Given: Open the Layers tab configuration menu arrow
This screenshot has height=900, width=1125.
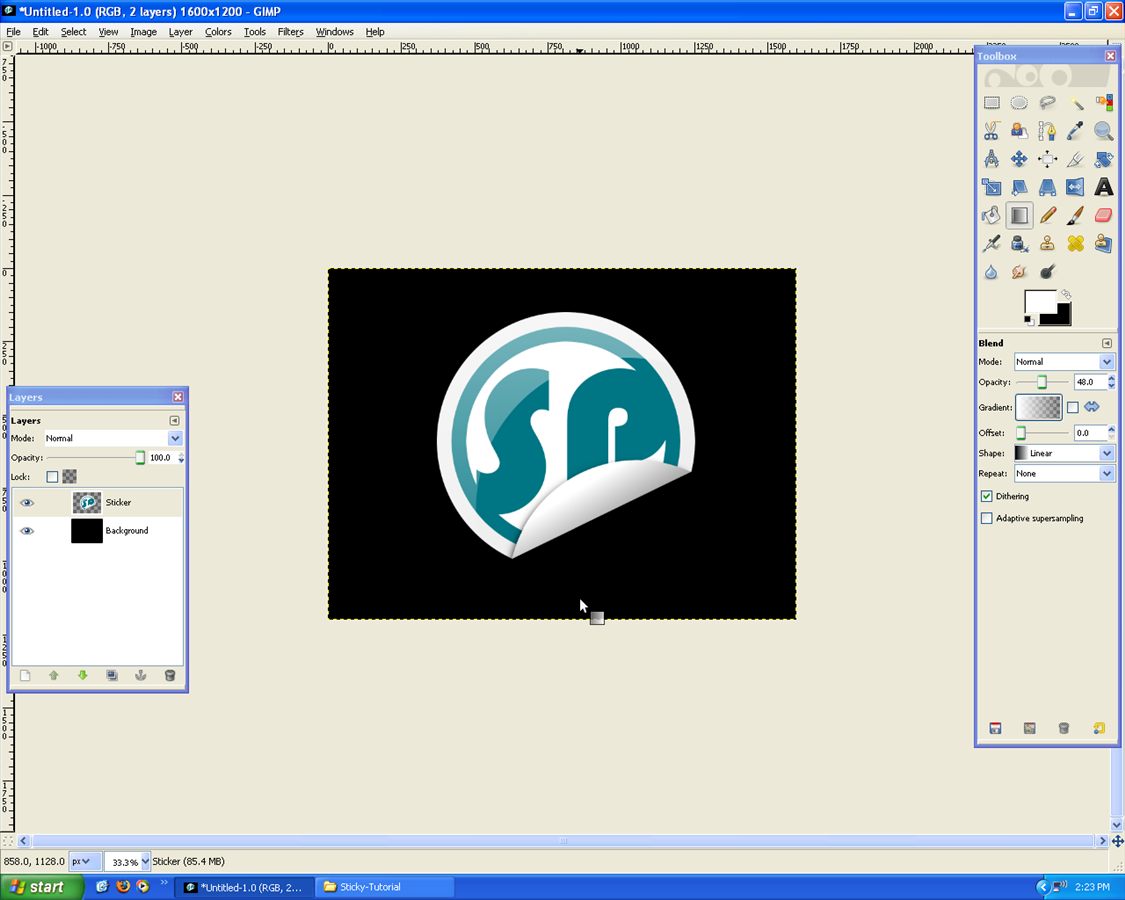Looking at the screenshot, I should [174, 421].
